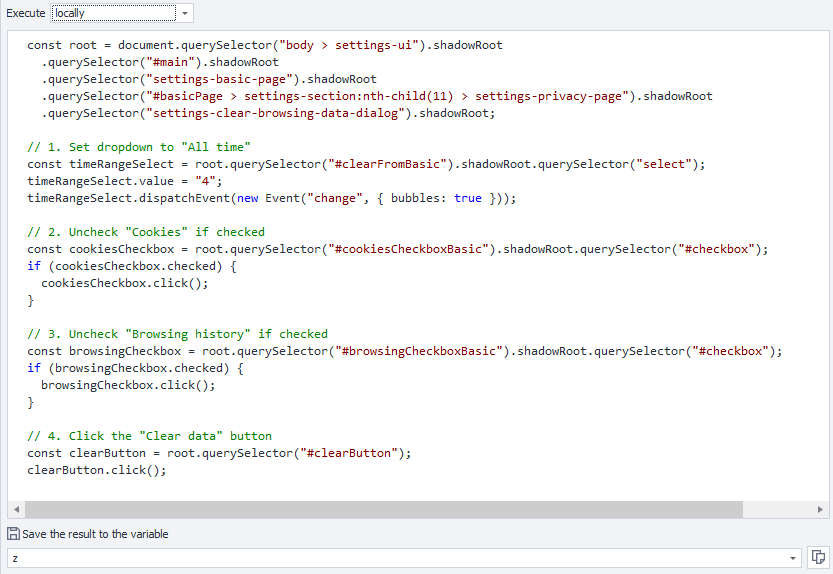Click the floppy disk save icon

click(x=13, y=534)
